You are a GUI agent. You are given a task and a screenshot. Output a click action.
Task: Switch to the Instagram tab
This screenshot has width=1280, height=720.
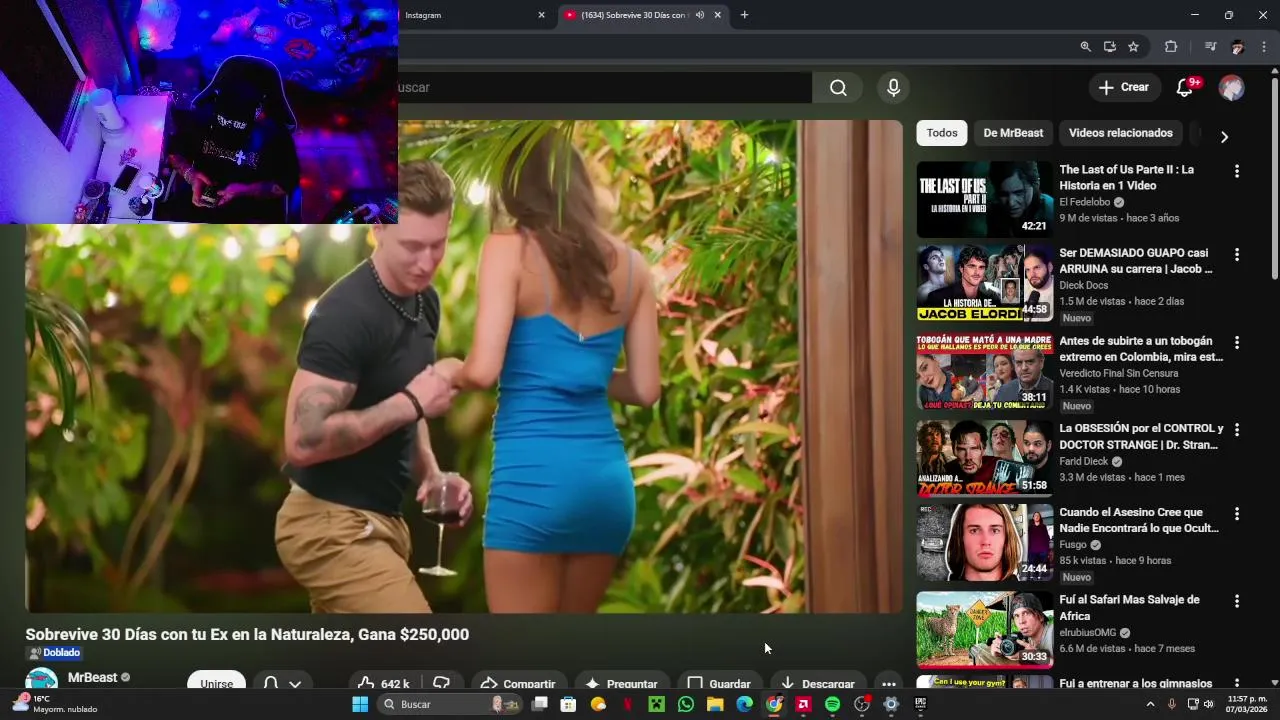[x=470, y=15]
